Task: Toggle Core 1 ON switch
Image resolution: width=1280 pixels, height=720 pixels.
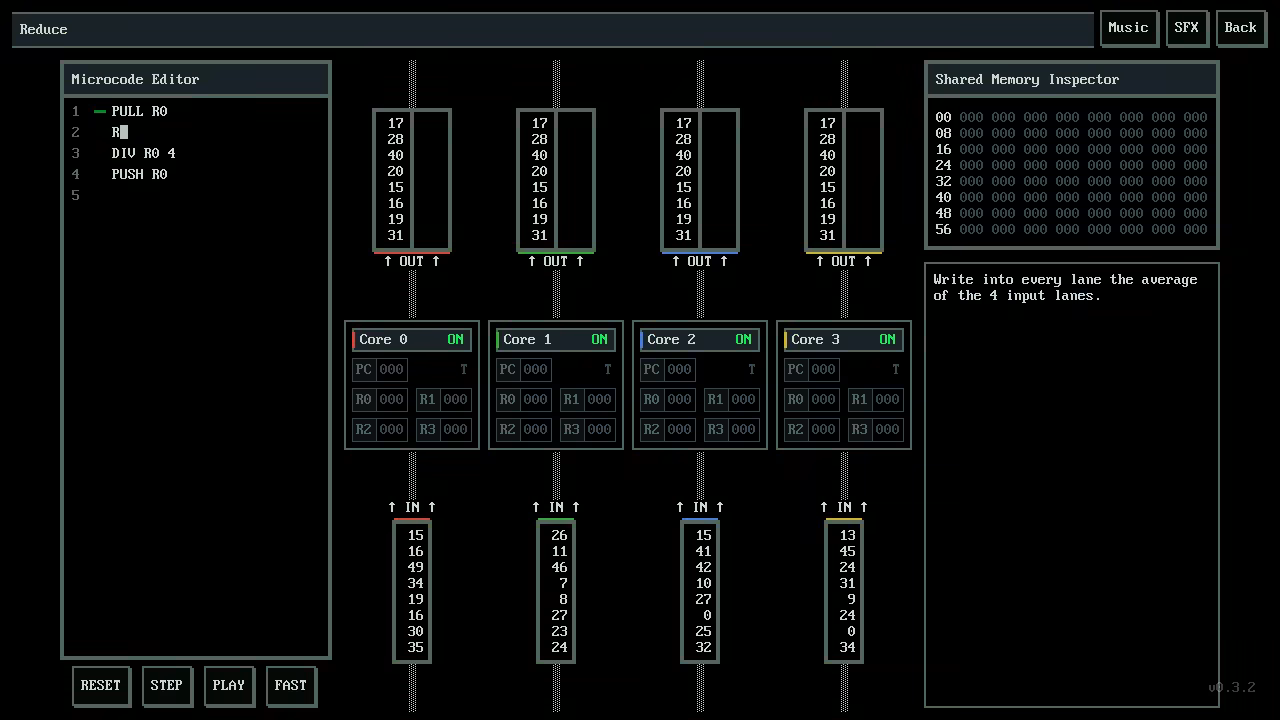Action: [x=599, y=339]
